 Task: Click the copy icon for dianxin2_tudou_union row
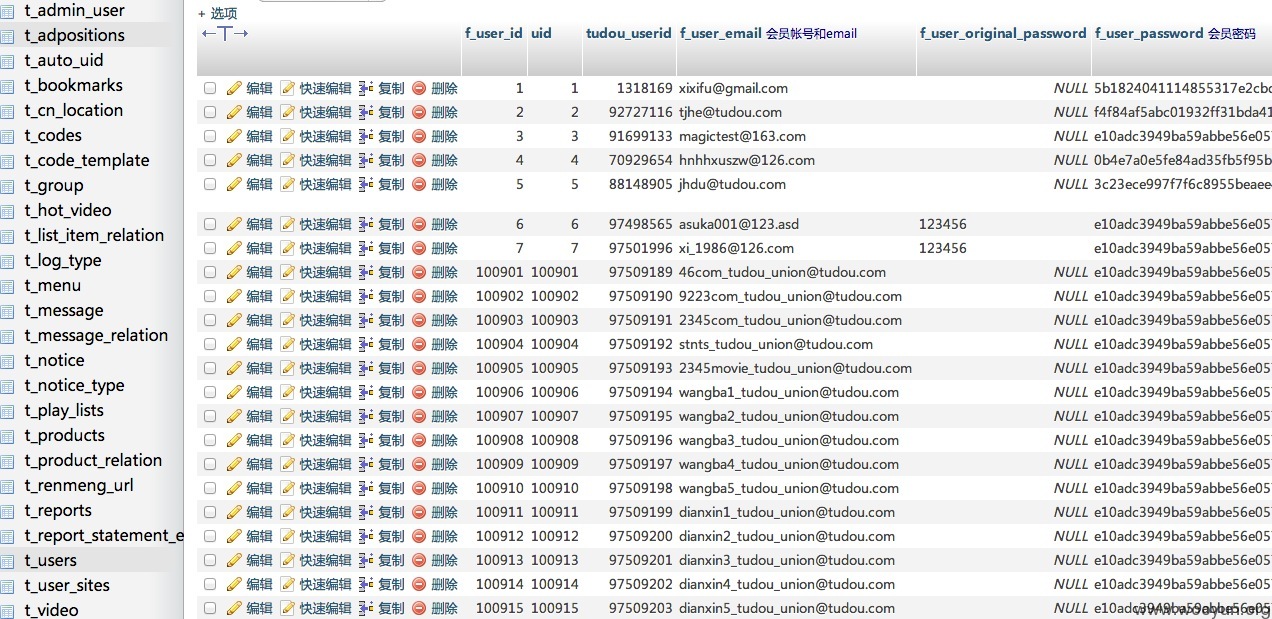[x=366, y=536]
